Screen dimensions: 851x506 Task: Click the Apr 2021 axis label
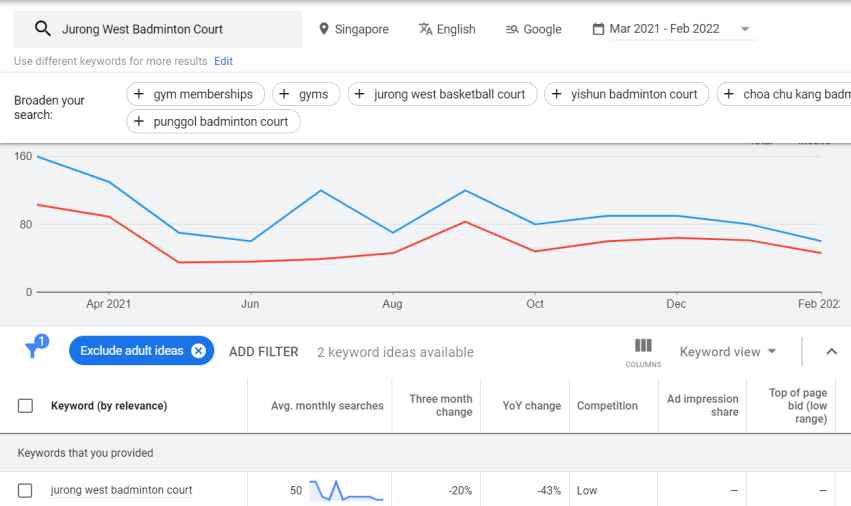109,303
